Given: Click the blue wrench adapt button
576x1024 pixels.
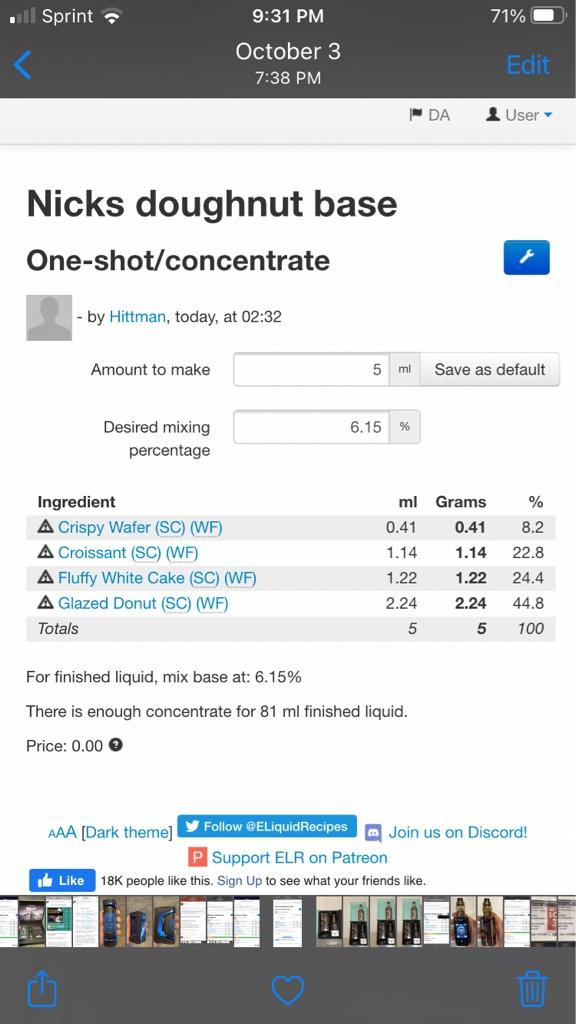Looking at the screenshot, I should (x=526, y=257).
